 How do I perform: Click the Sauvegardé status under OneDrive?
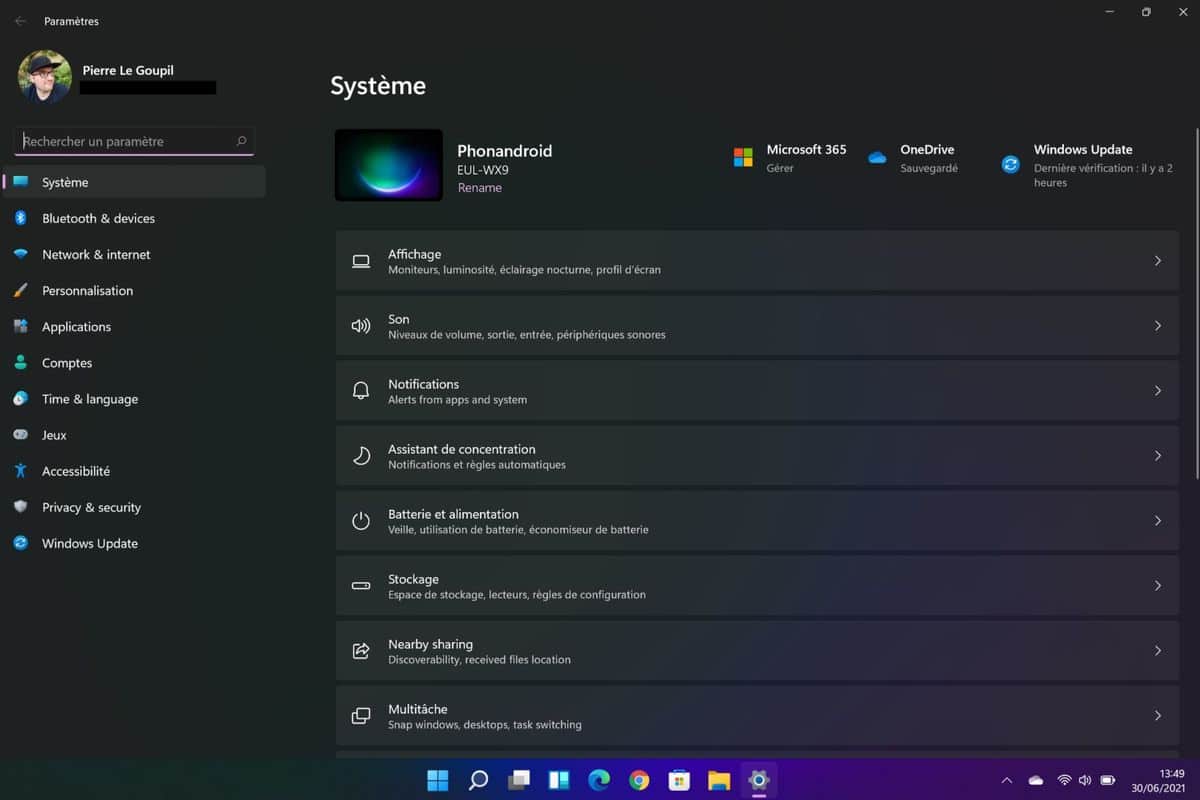pos(929,168)
